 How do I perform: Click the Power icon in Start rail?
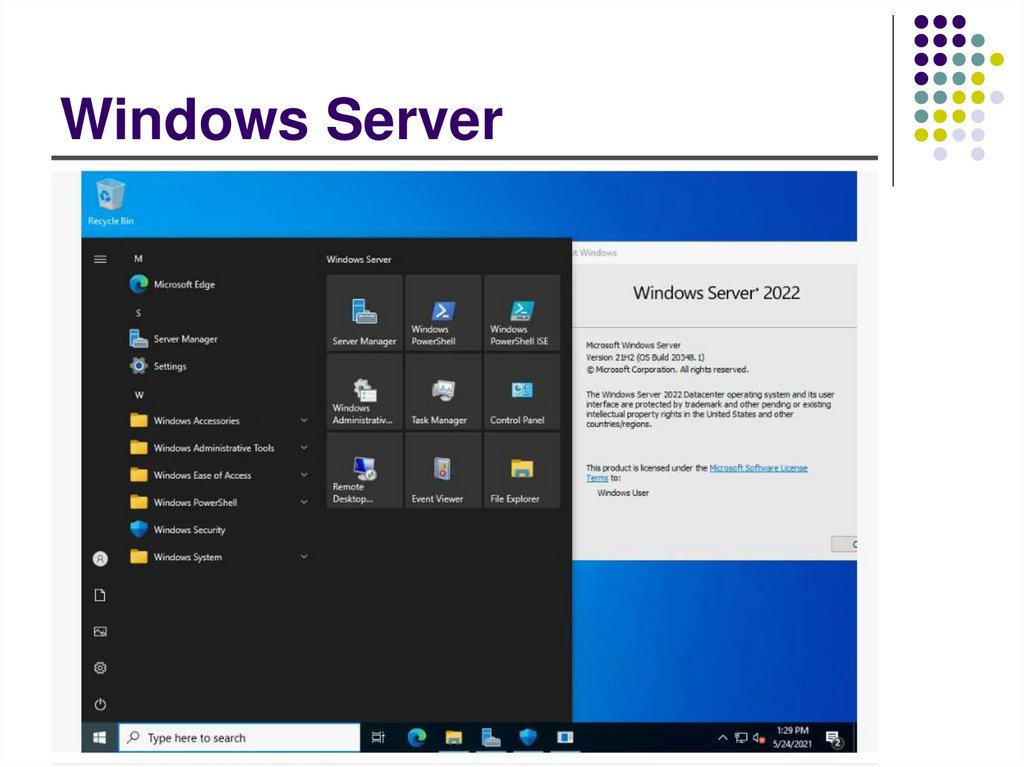tap(100, 704)
